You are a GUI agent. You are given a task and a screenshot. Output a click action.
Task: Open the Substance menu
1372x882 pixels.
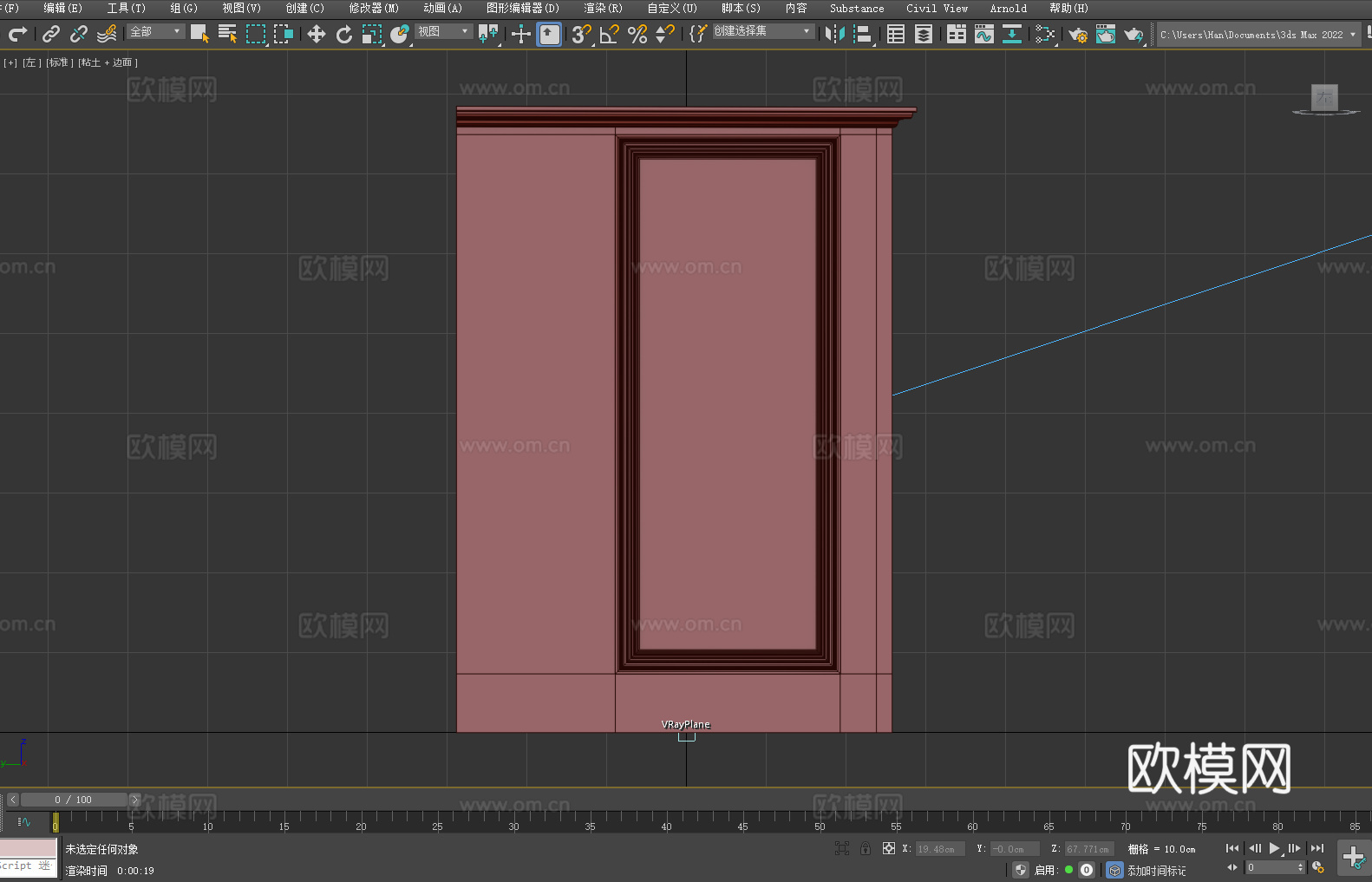coord(857,8)
